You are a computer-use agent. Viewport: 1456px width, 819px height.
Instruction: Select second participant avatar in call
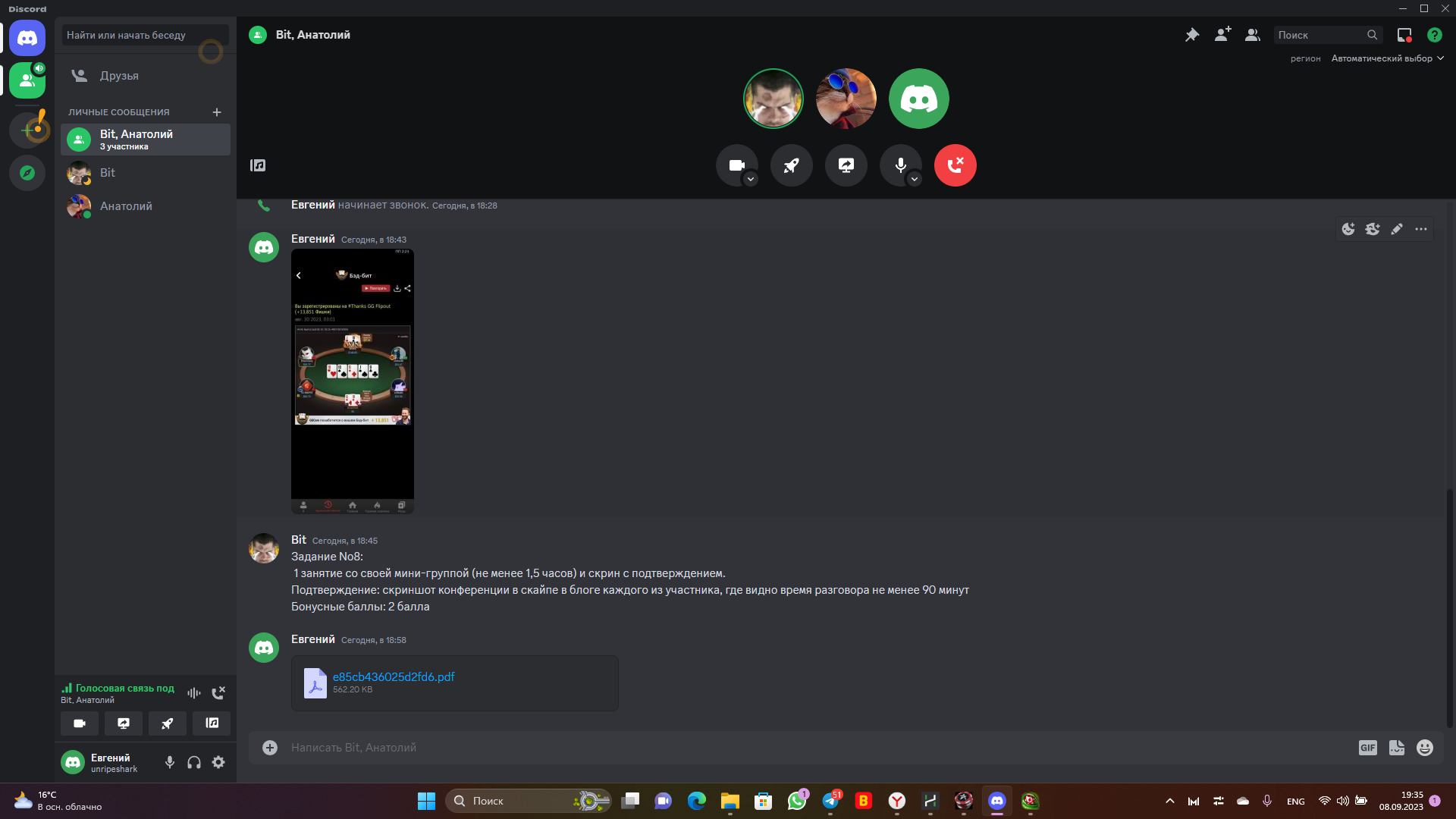pyautogui.click(x=846, y=99)
